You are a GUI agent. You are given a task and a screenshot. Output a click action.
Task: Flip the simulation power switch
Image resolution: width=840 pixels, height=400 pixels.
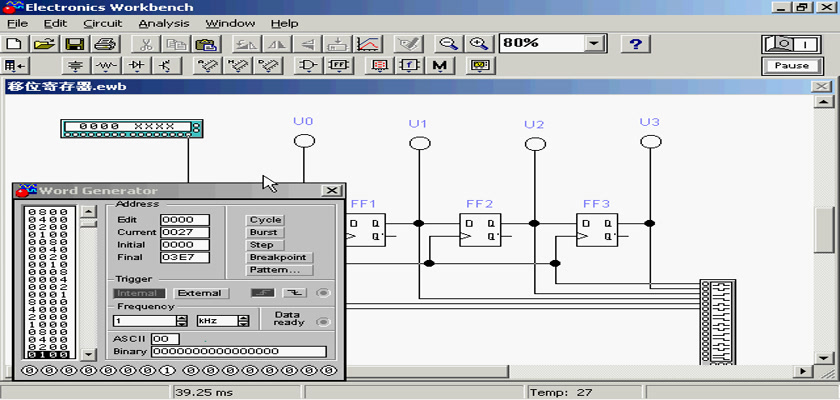pos(790,44)
